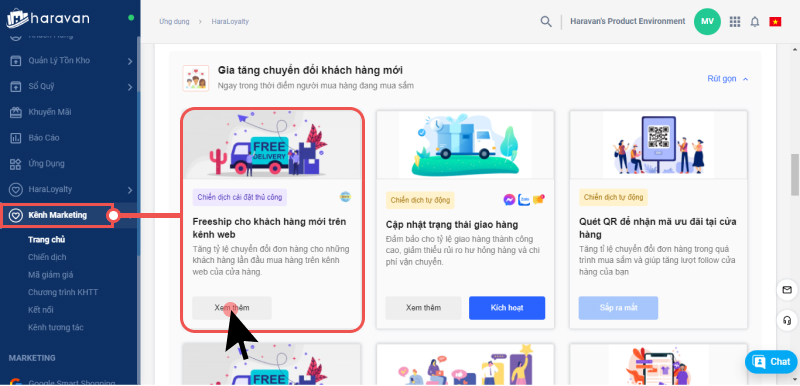
Task: Click Xem thêm on delivery status card
Action: (x=423, y=308)
